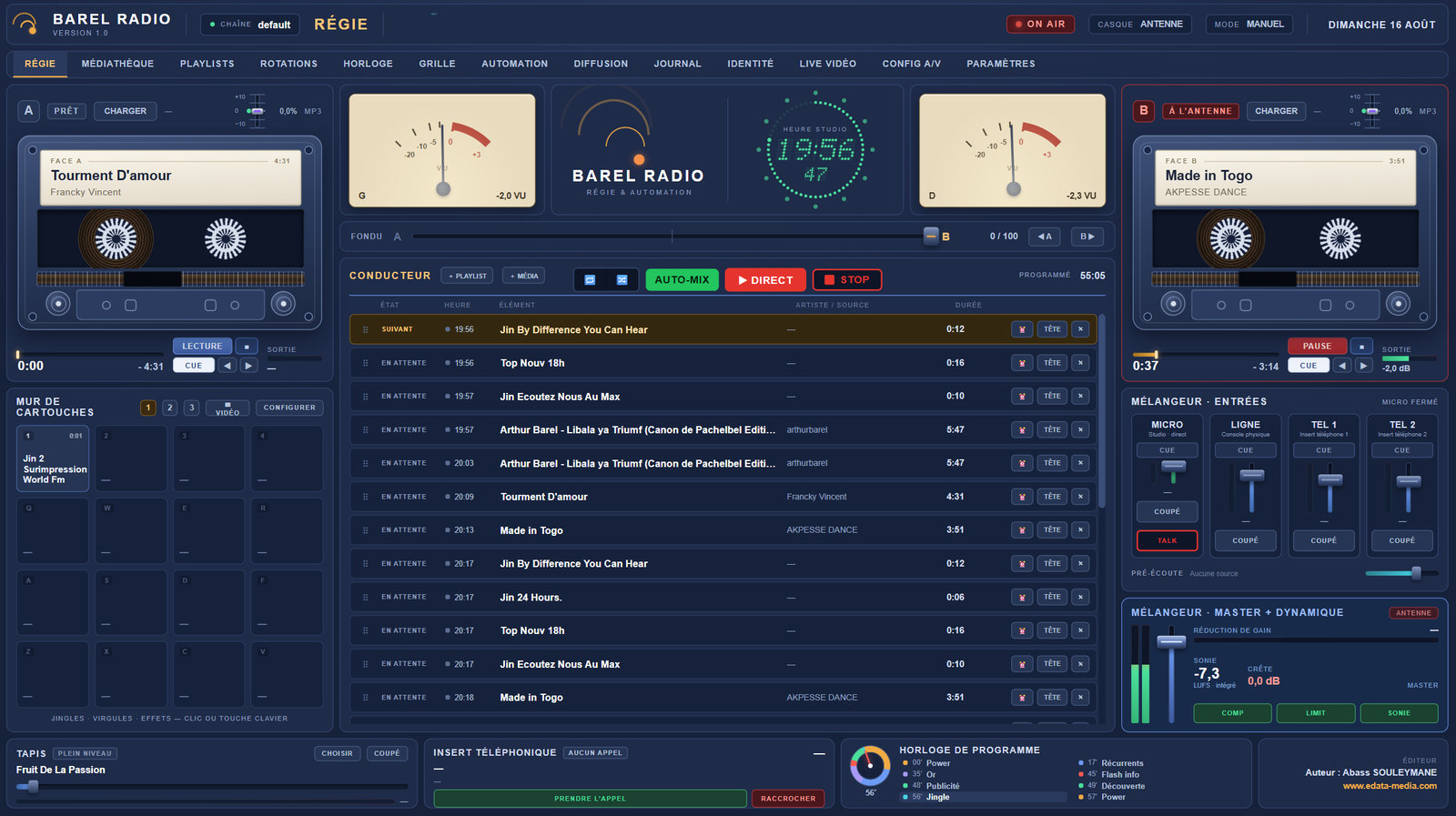
Task: Step backward on deck A with left arrow
Action: [227, 366]
